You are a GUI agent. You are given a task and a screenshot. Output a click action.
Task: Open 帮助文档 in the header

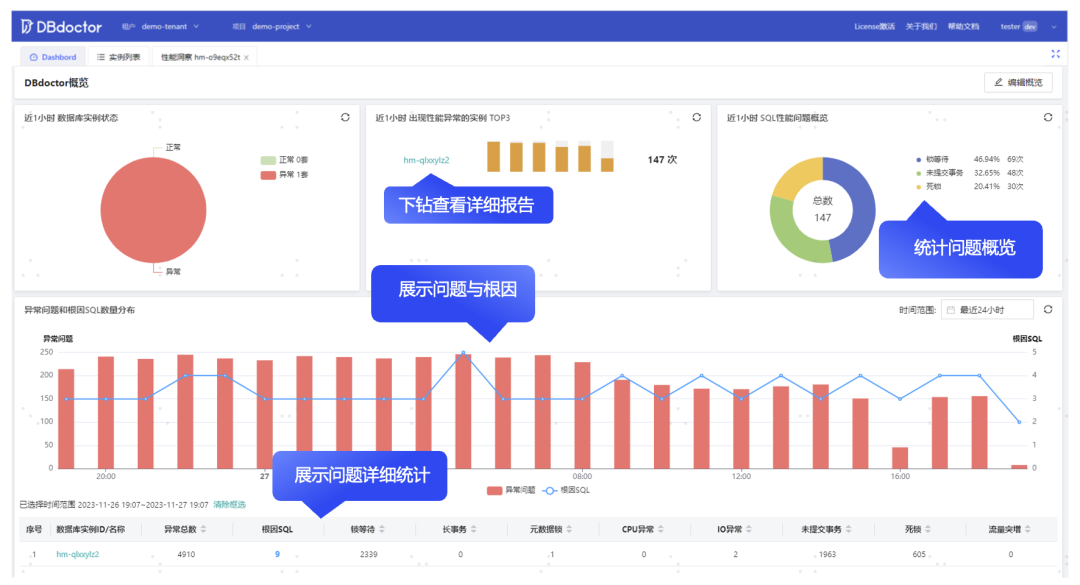[x=963, y=27]
